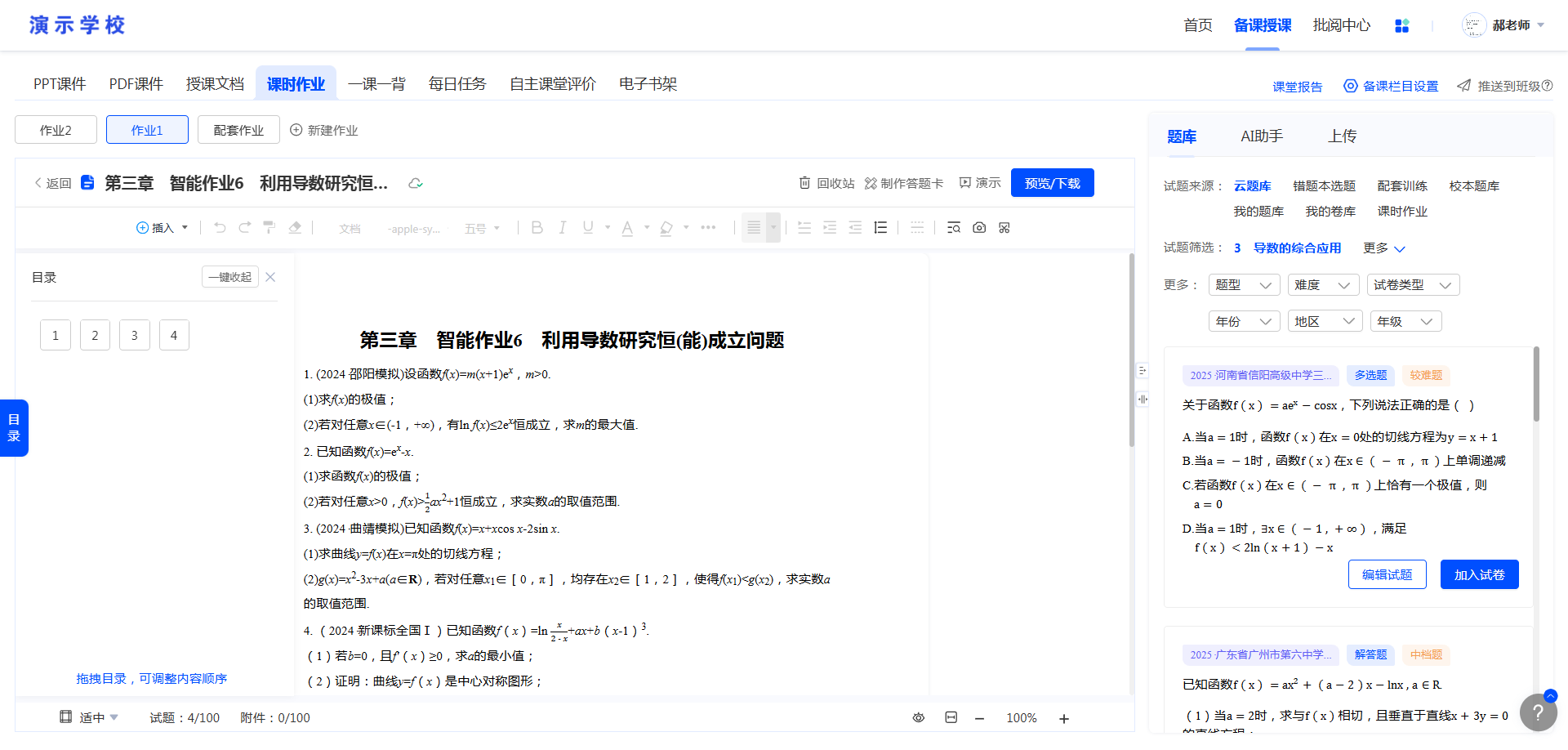Image resolution: width=1568 pixels, height=750 pixels.
Task: Click the cloud save status icon
Action: [416, 183]
